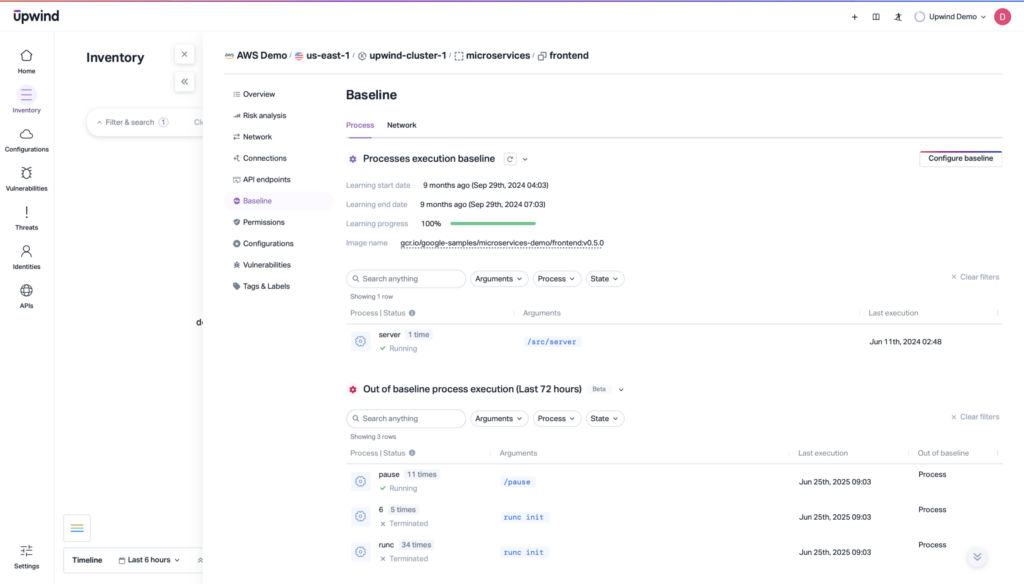Refresh the processes execution baseline
The height and width of the screenshot is (584, 1024).
click(x=510, y=159)
